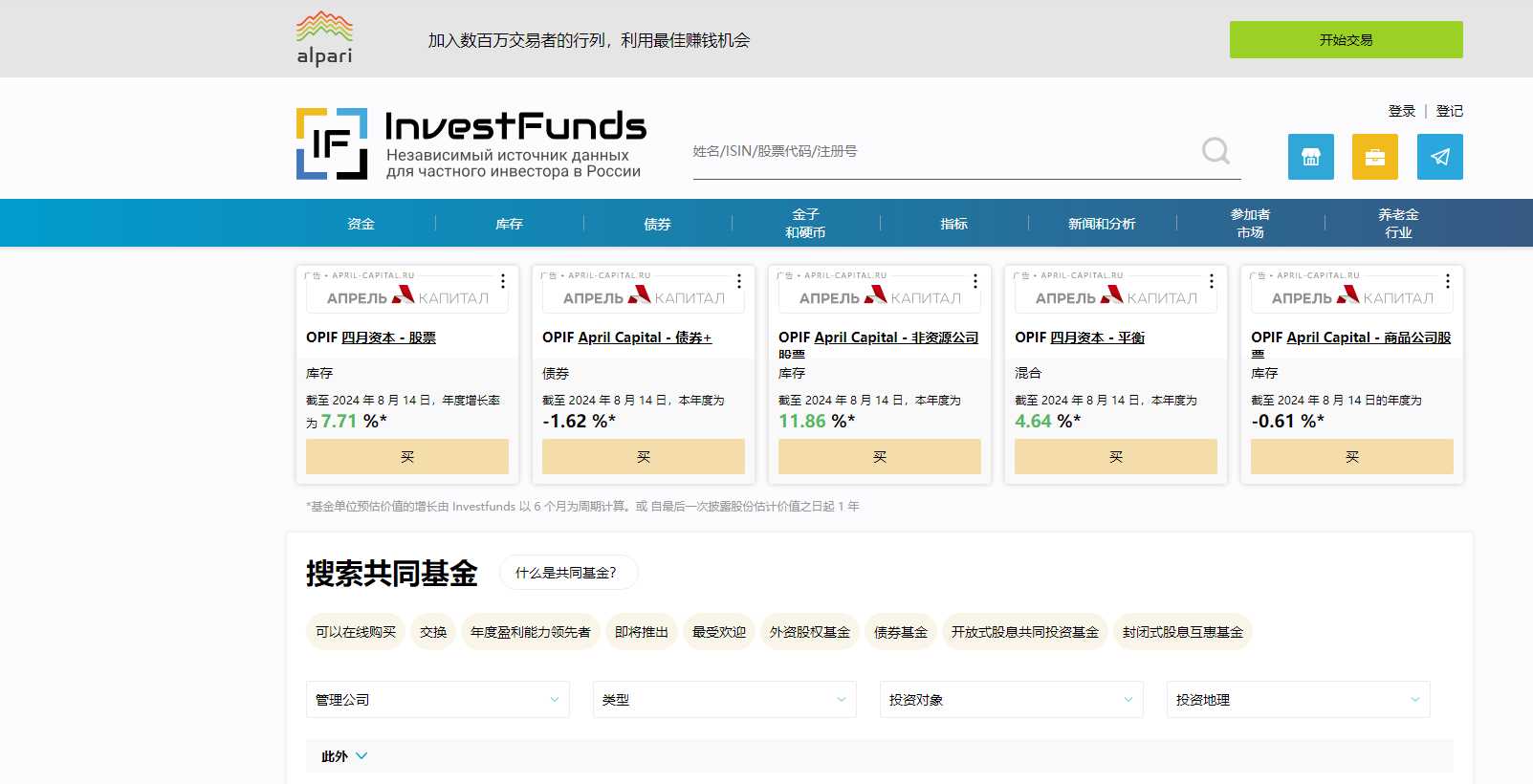This screenshot has height=784, width=1533.
Task: Buy the OPIF 四月资本 - 股票 fund
Action: [x=407, y=457]
